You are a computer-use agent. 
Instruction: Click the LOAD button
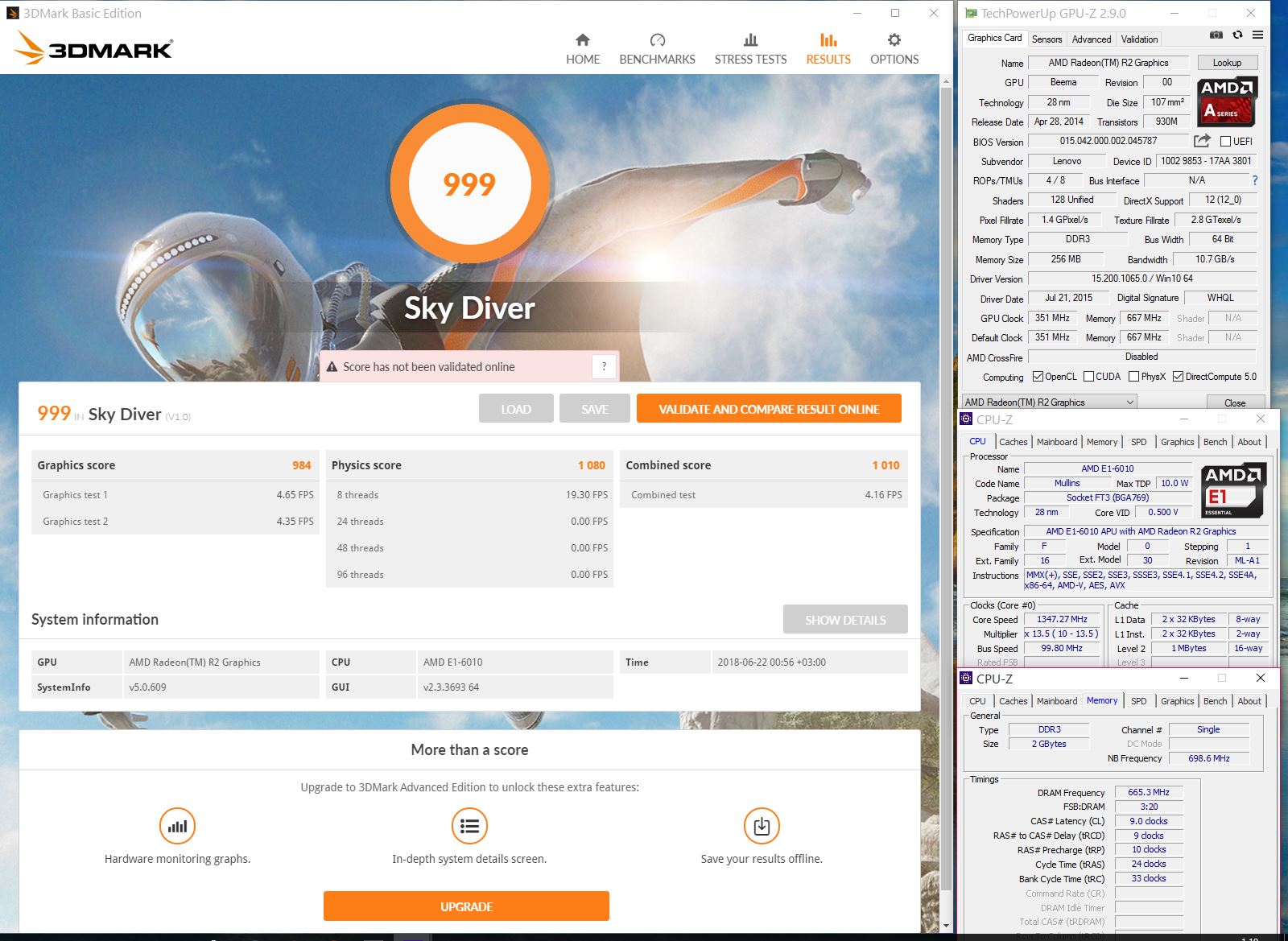click(x=516, y=409)
